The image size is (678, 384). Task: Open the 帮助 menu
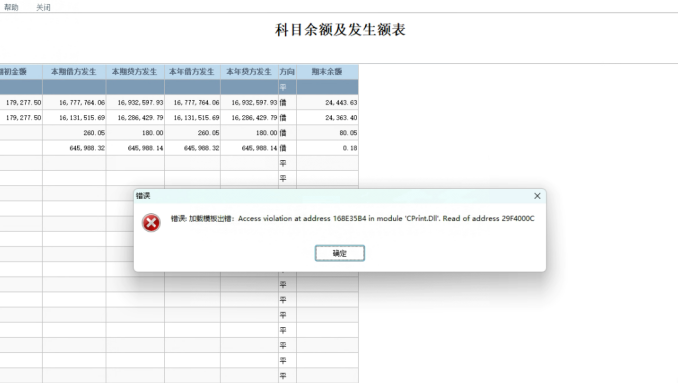(x=11, y=7)
